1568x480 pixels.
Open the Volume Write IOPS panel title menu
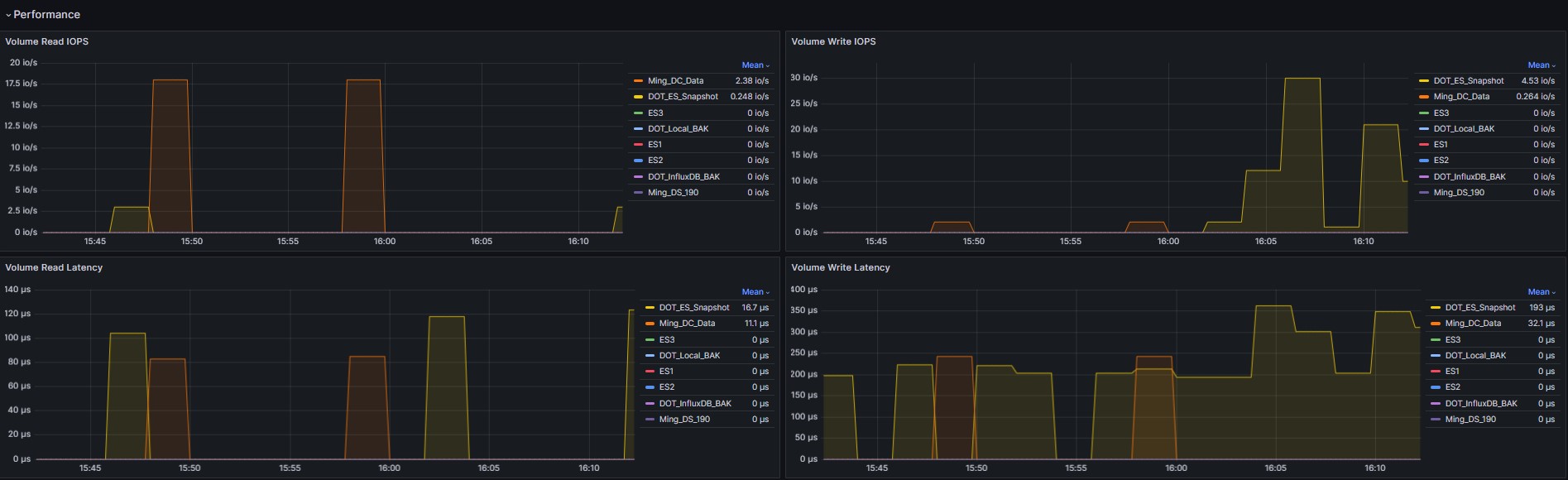click(833, 41)
